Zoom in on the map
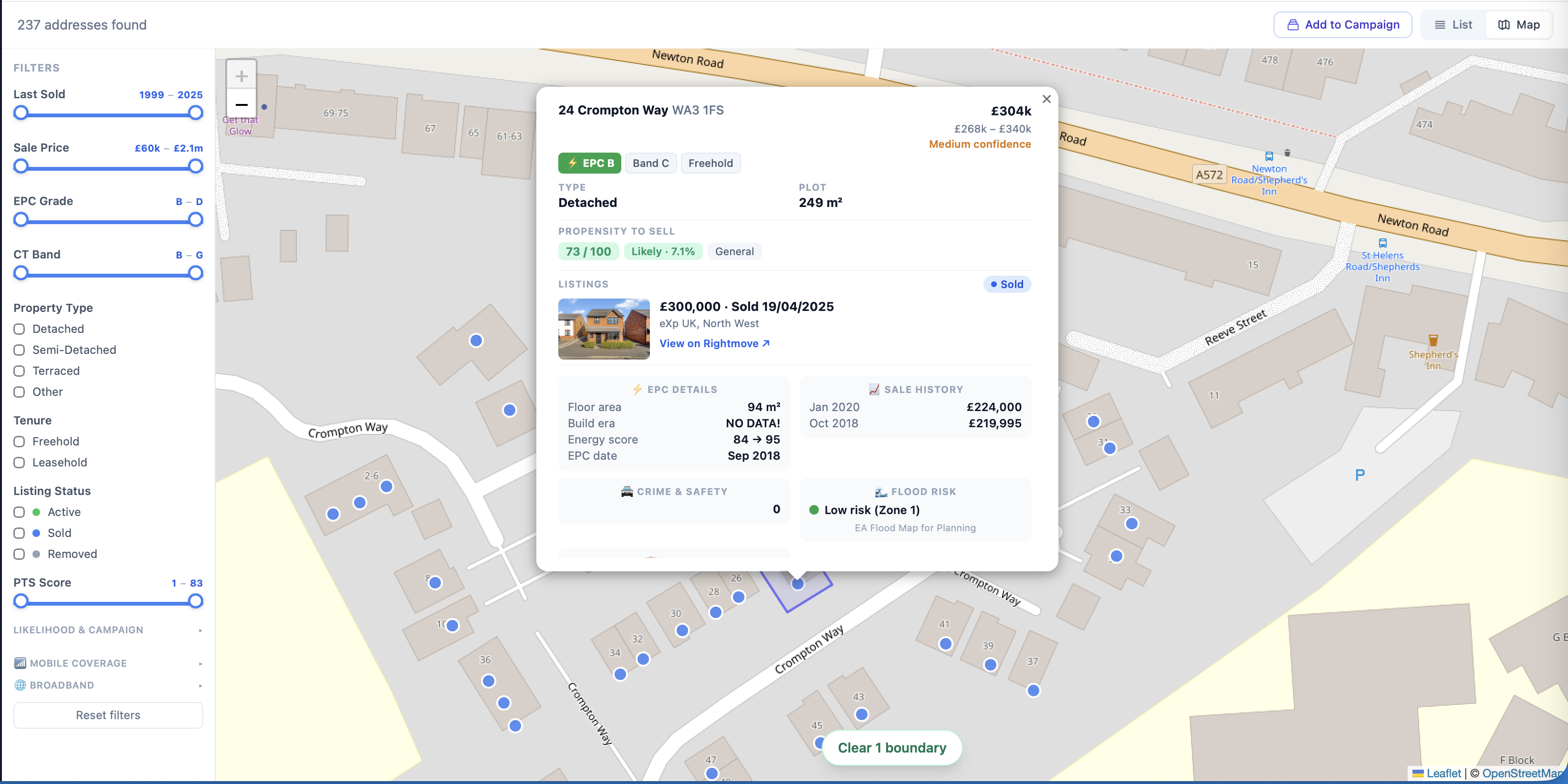This screenshot has width=1568, height=784. tap(241, 76)
